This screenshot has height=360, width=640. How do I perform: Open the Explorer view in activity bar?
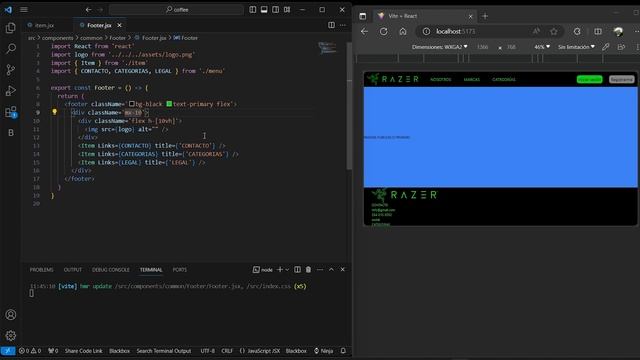(11, 28)
